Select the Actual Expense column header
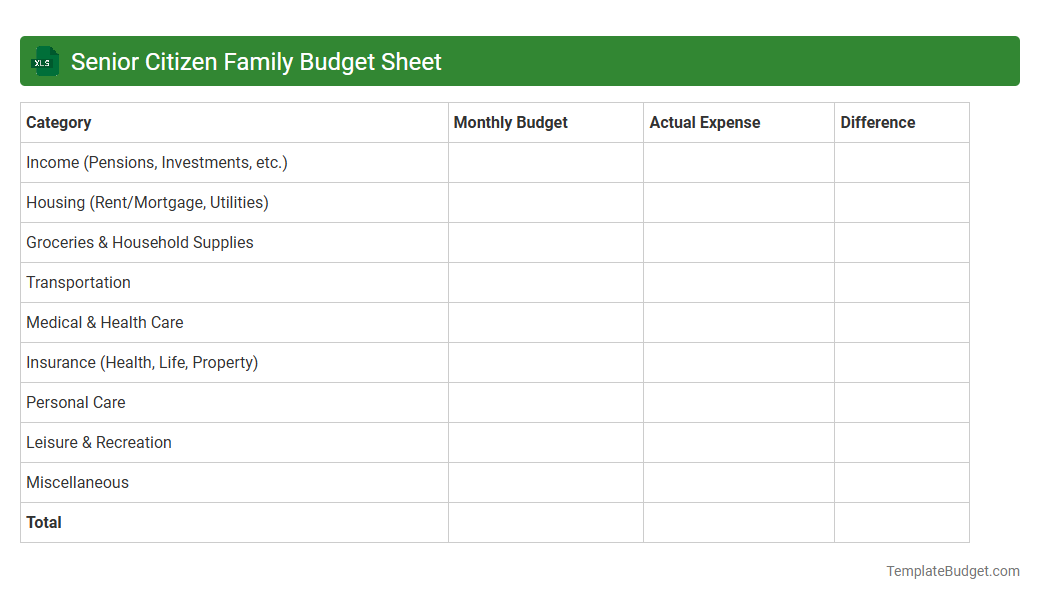The image size is (1040, 600). pyautogui.click(x=704, y=122)
